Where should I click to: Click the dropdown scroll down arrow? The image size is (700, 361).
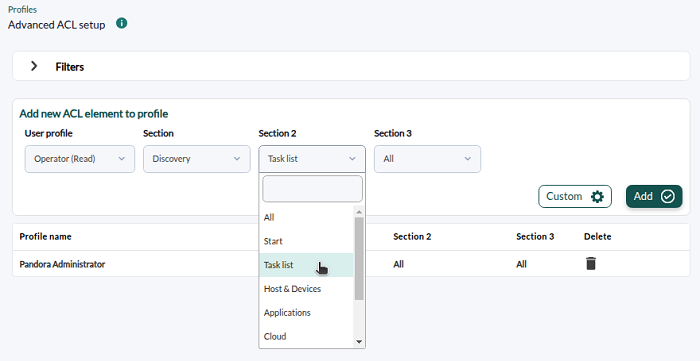click(359, 342)
